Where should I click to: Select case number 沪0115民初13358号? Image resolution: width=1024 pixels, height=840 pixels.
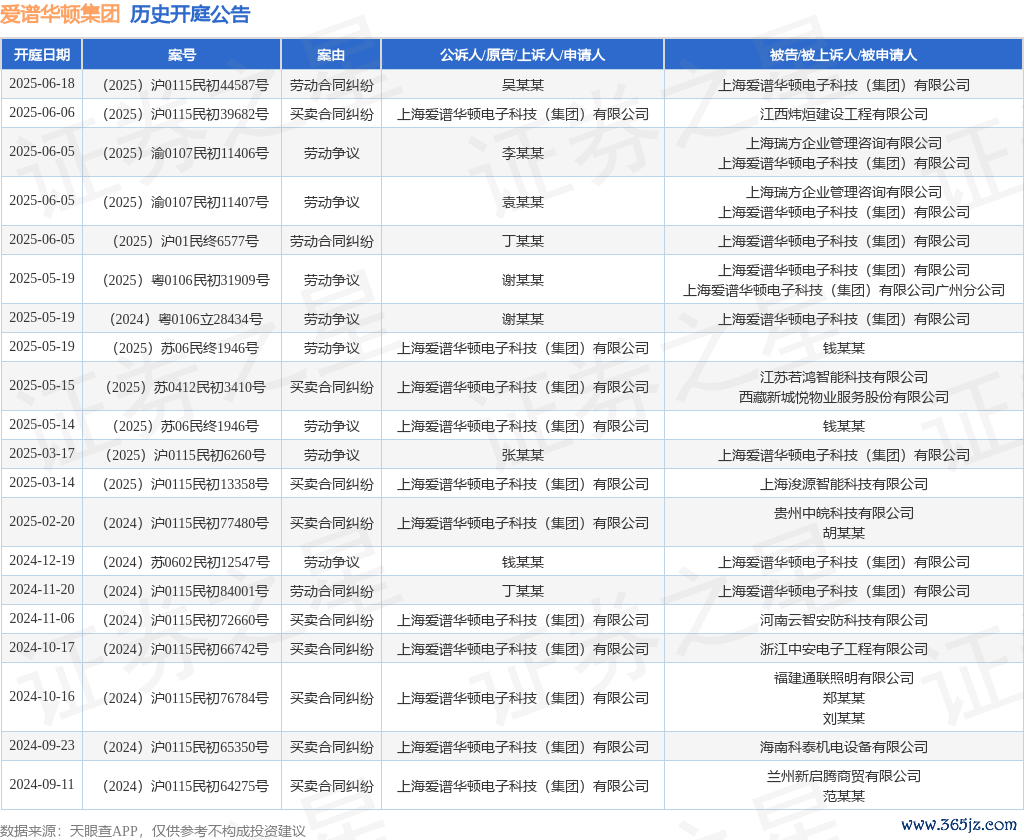[185, 484]
